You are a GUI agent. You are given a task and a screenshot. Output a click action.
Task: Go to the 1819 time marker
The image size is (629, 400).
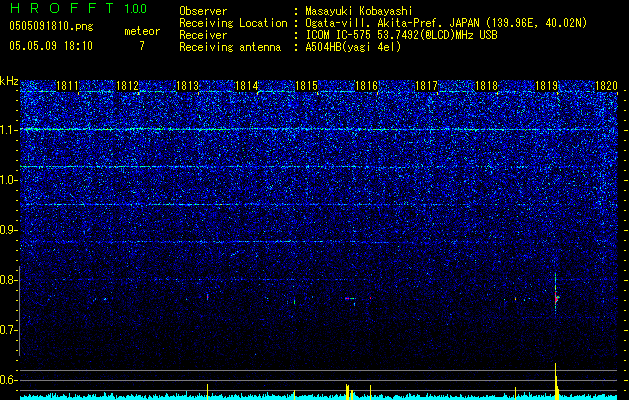(546, 87)
